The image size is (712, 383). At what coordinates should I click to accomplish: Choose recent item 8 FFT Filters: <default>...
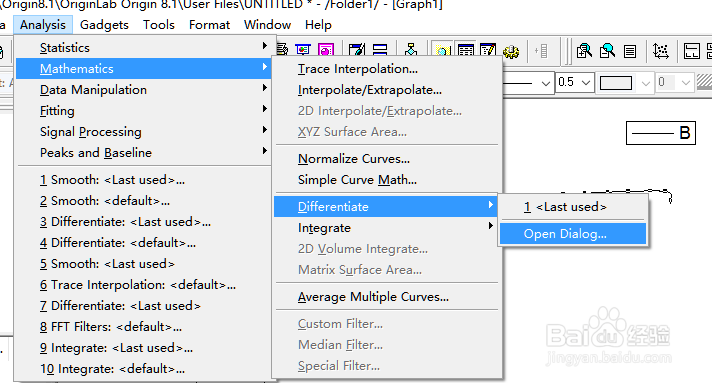(143, 326)
